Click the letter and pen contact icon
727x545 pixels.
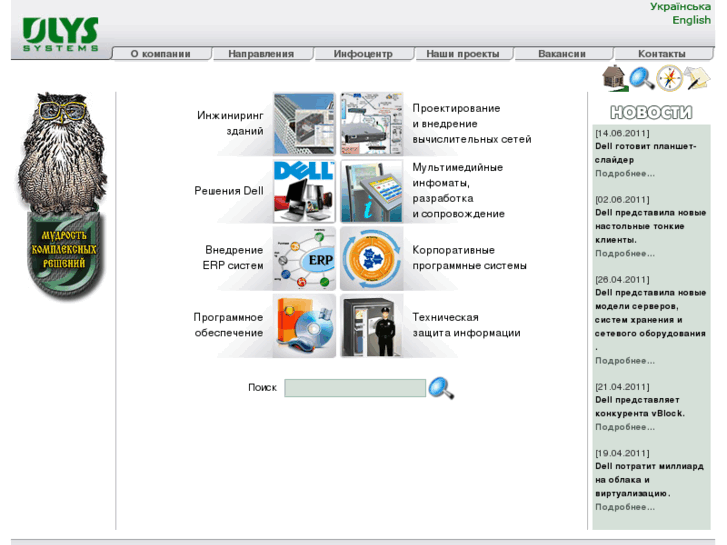click(x=696, y=78)
